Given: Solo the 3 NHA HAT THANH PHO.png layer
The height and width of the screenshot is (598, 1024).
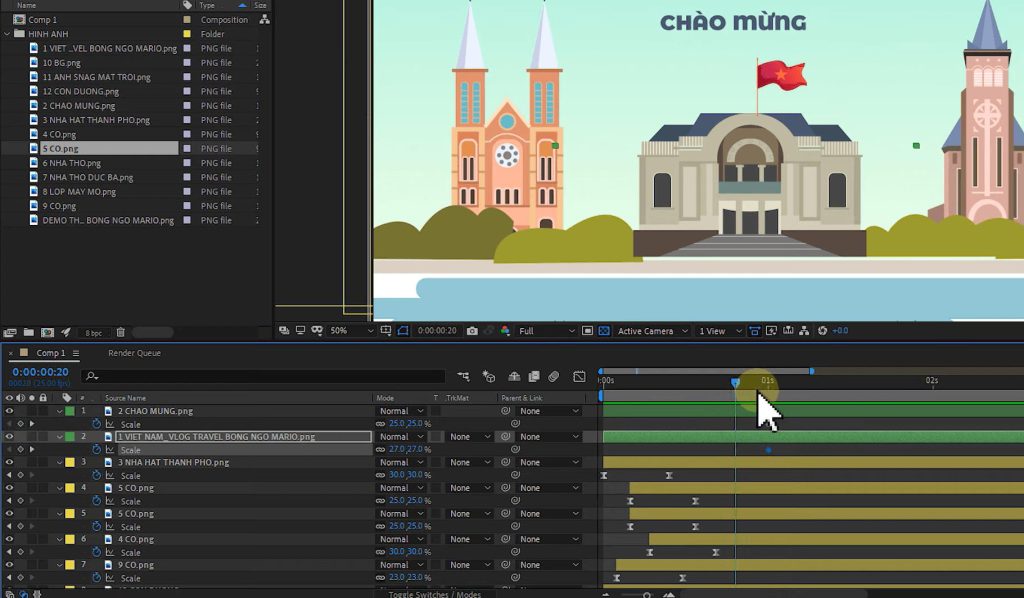Looking at the screenshot, I should (29, 462).
